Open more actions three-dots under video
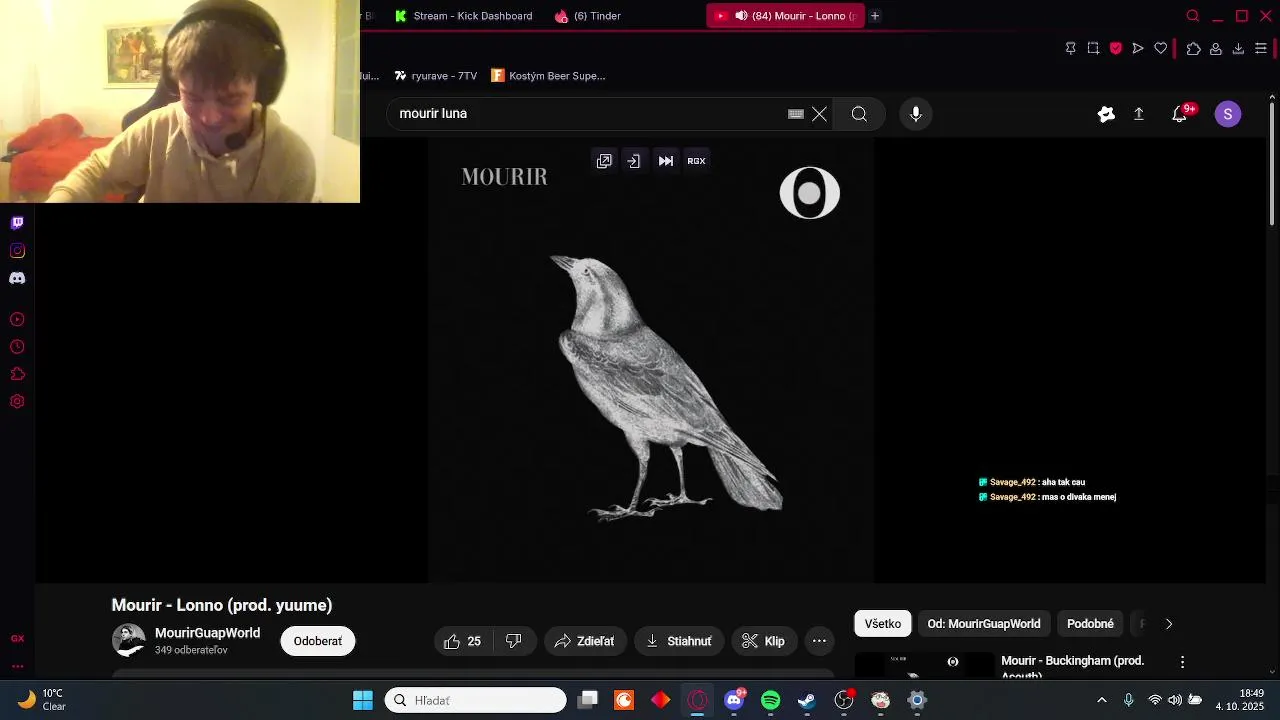 tap(819, 641)
